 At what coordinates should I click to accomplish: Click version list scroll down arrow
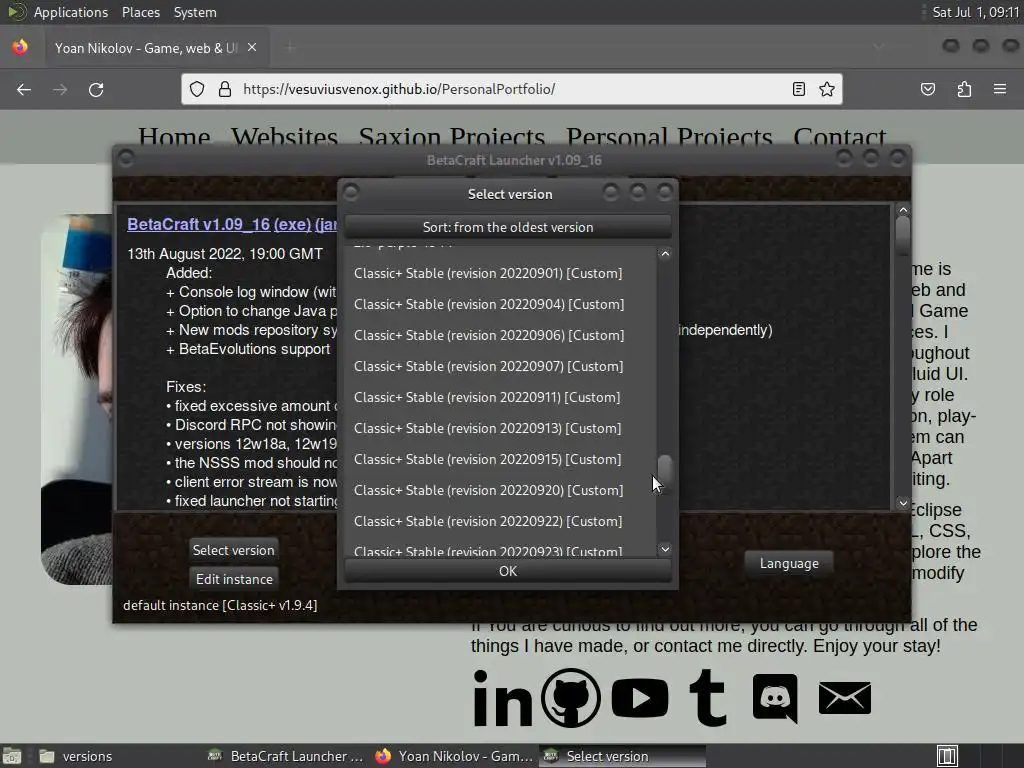(x=665, y=549)
